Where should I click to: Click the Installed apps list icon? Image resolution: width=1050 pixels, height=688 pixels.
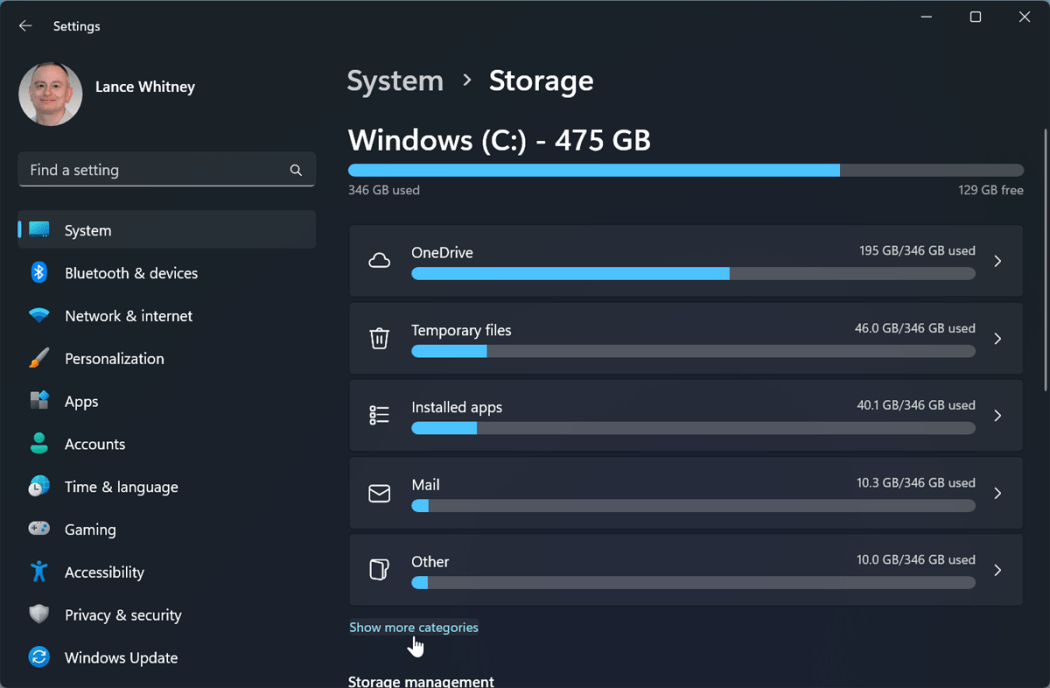379,415
